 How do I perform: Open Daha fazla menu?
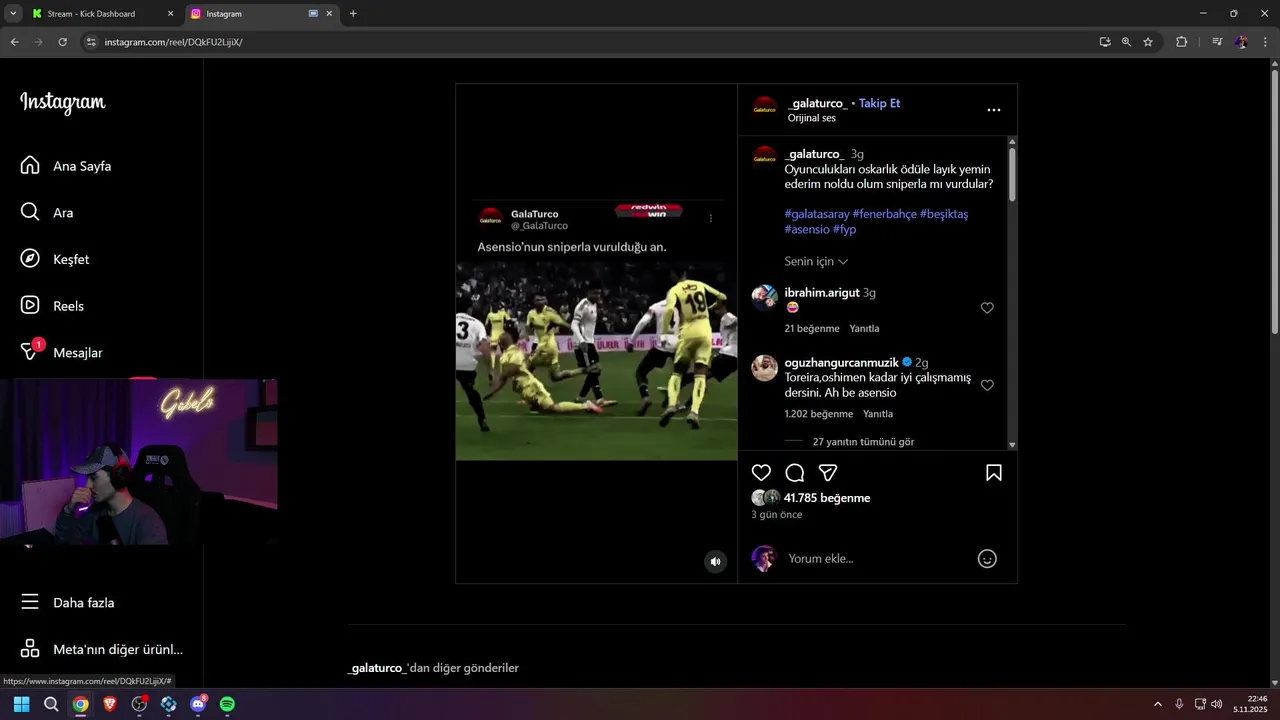pyautogui.click(x=67, y=602)
